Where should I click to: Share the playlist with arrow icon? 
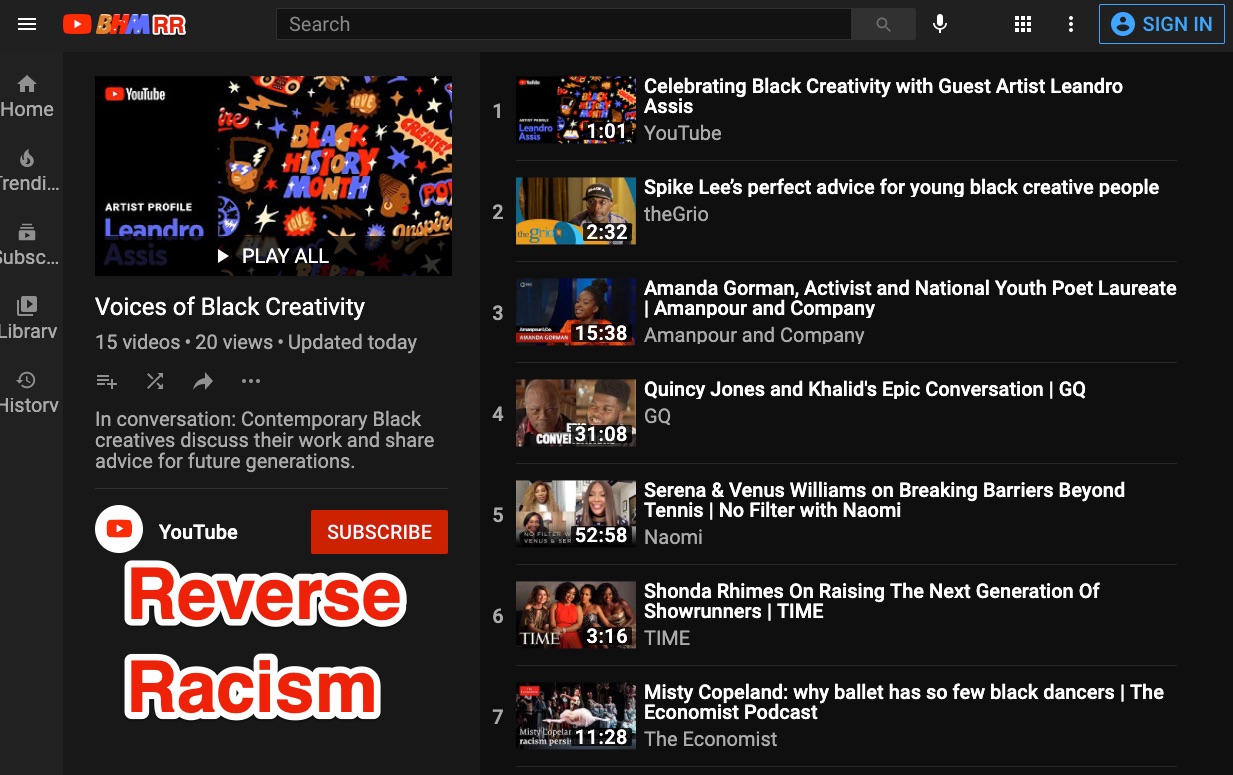coord(203,381)
